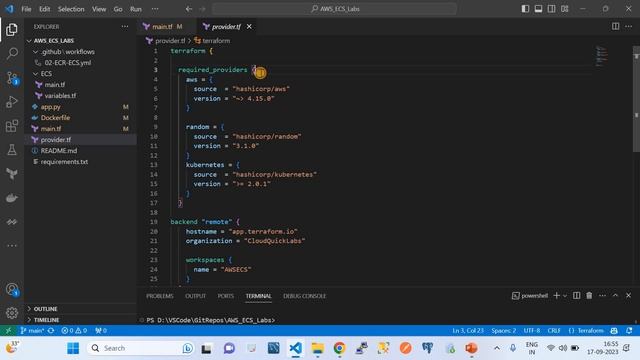Open the terminal launch profile dropdown
This screenshot has height=360, width=640.
[565, 296]
